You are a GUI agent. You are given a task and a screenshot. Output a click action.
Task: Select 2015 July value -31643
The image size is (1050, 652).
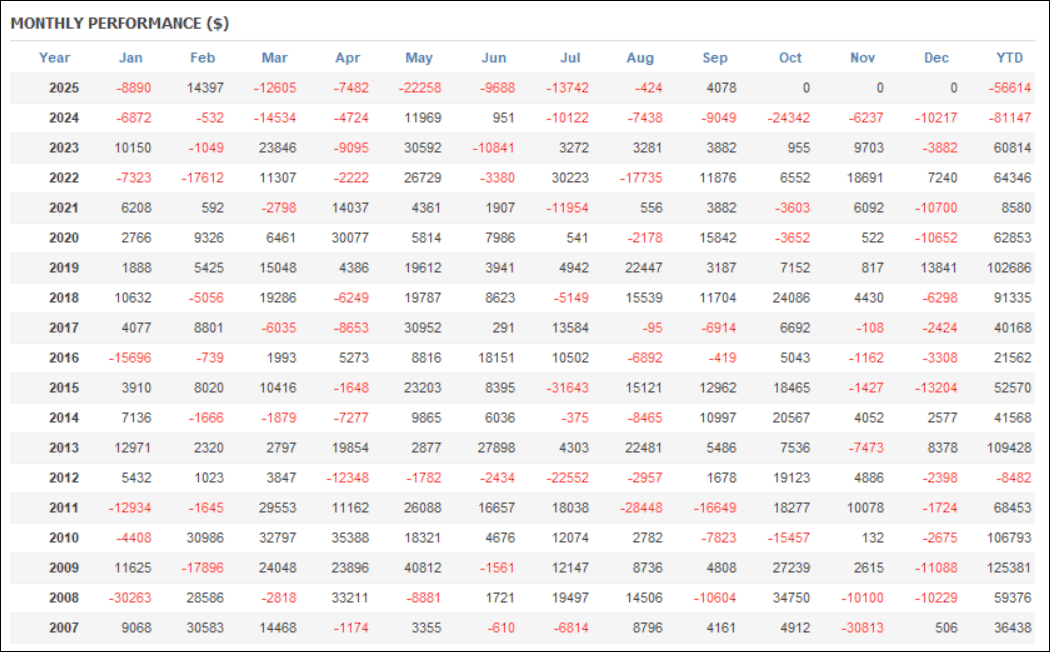pyautogui.click(x=567, y=388)
